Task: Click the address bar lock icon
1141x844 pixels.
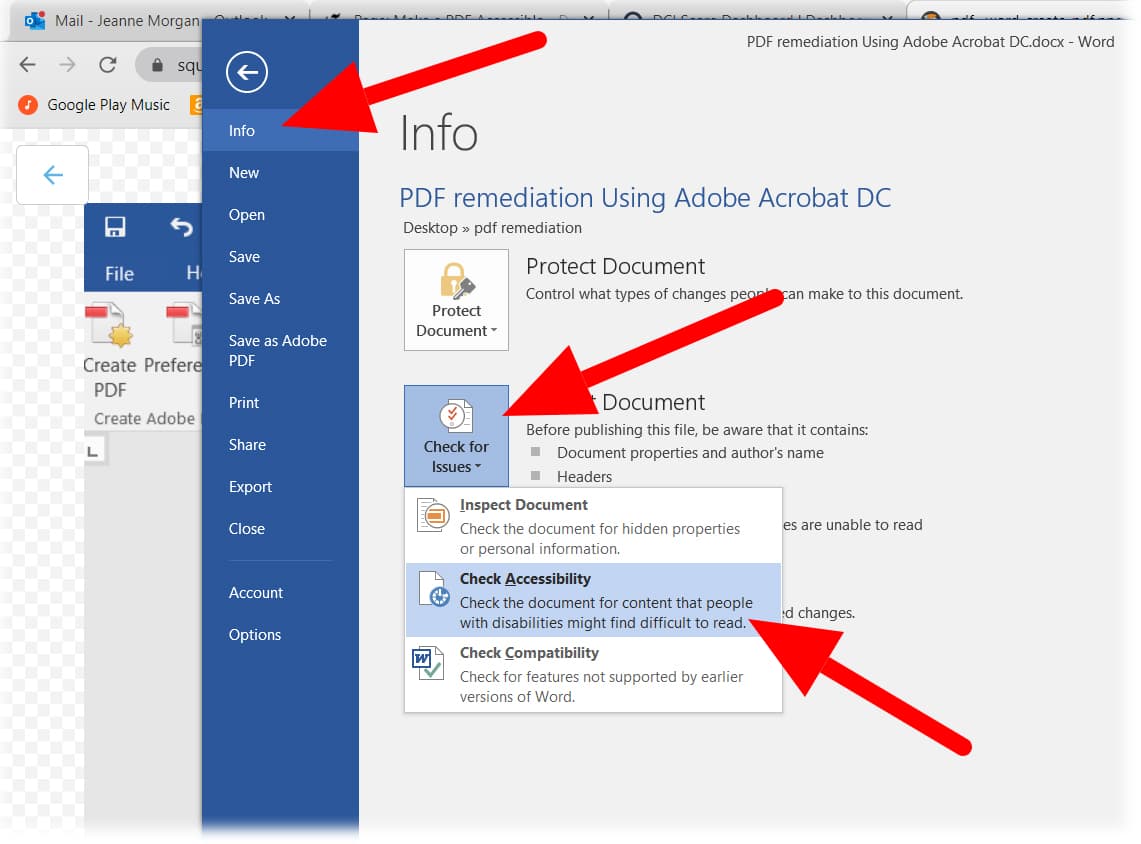Action: click(156, 65)
